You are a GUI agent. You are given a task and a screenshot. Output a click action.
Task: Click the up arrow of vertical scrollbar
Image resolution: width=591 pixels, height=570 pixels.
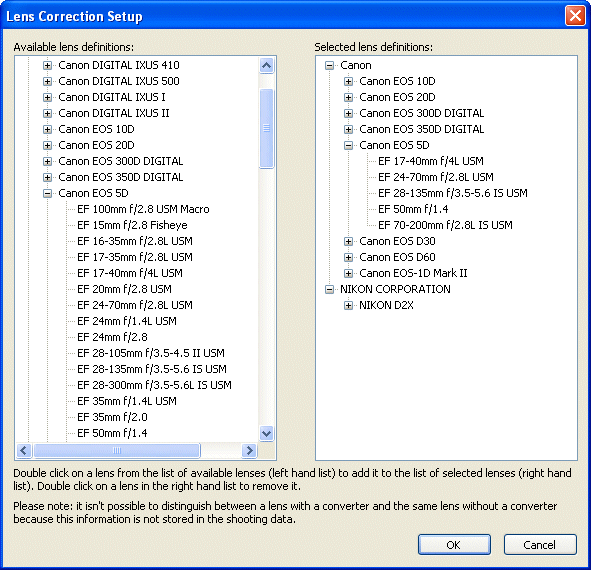point(266,66)
